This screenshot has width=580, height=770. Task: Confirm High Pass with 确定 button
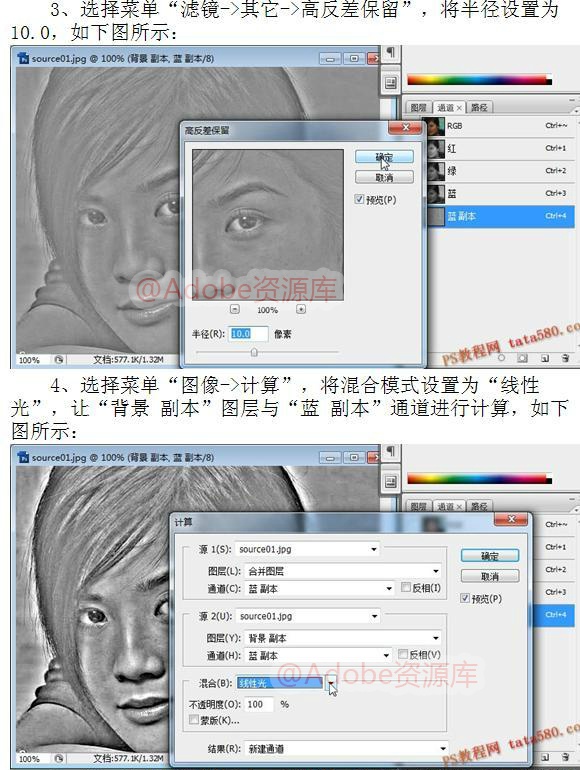(384, 157)
